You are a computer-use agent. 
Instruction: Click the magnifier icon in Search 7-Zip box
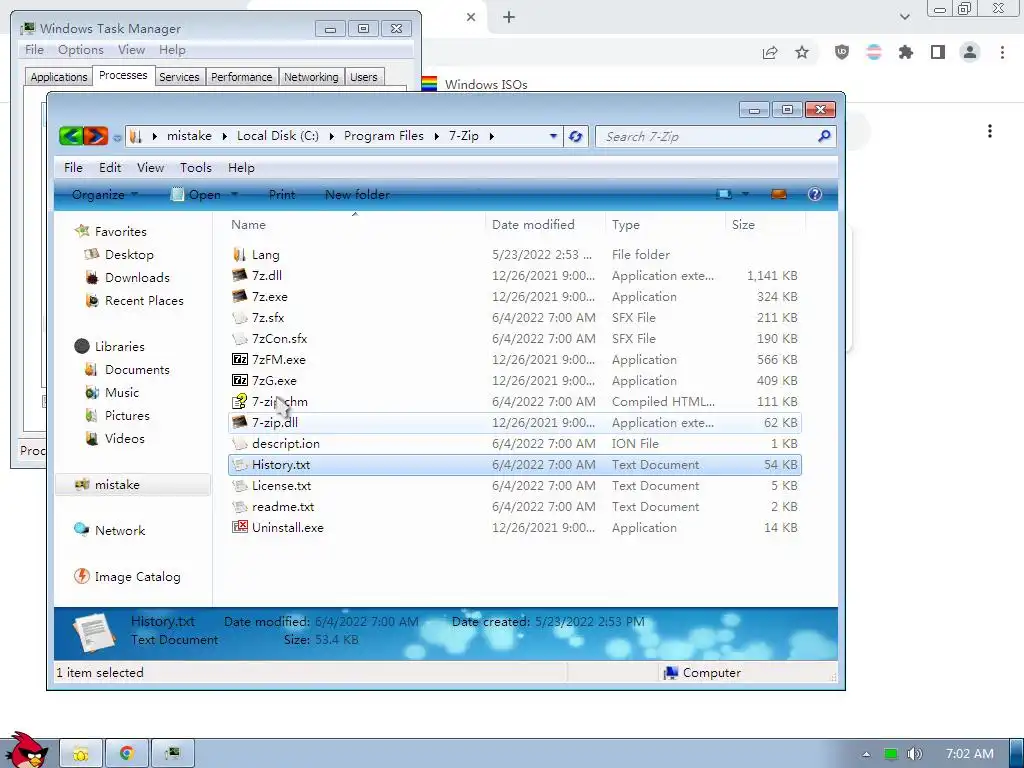point(824,136)
